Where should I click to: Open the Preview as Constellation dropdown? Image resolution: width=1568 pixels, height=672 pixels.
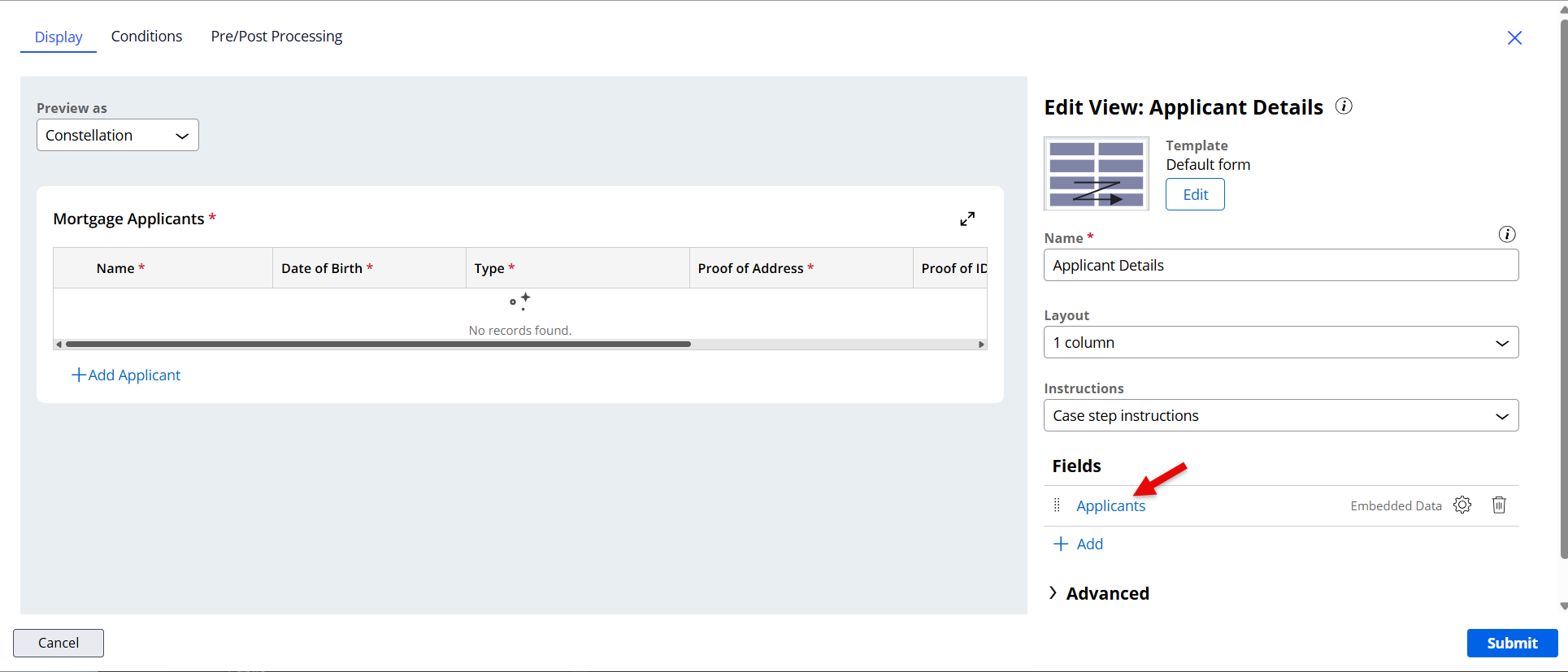click(x=118, y=136)
